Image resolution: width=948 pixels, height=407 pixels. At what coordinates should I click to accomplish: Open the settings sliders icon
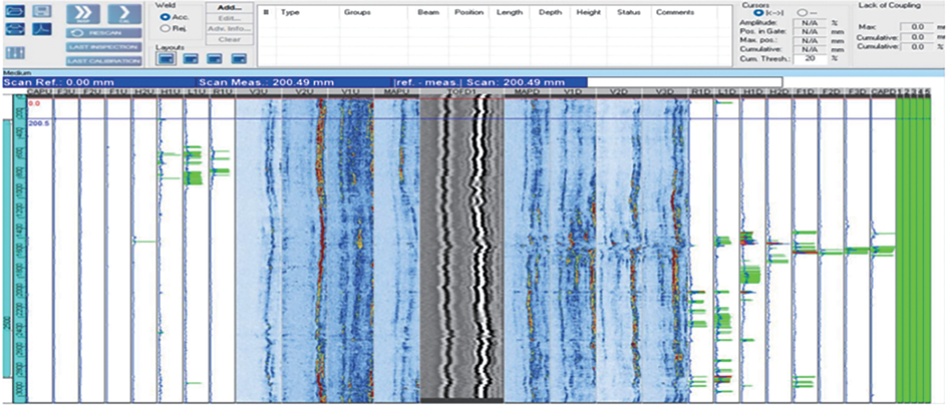click(15, 53)
